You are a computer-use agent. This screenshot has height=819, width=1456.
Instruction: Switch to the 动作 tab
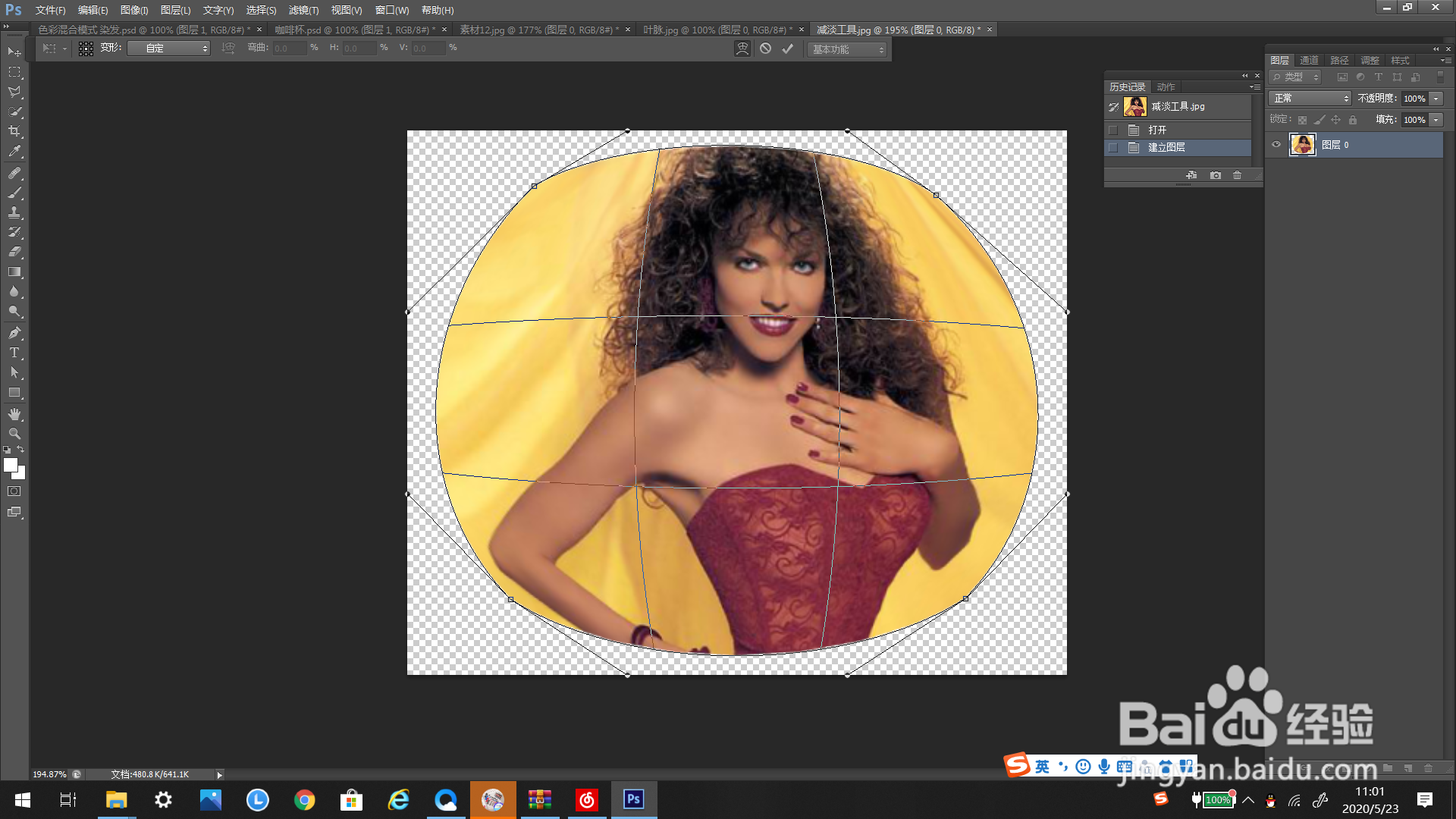click(1166, 87)
